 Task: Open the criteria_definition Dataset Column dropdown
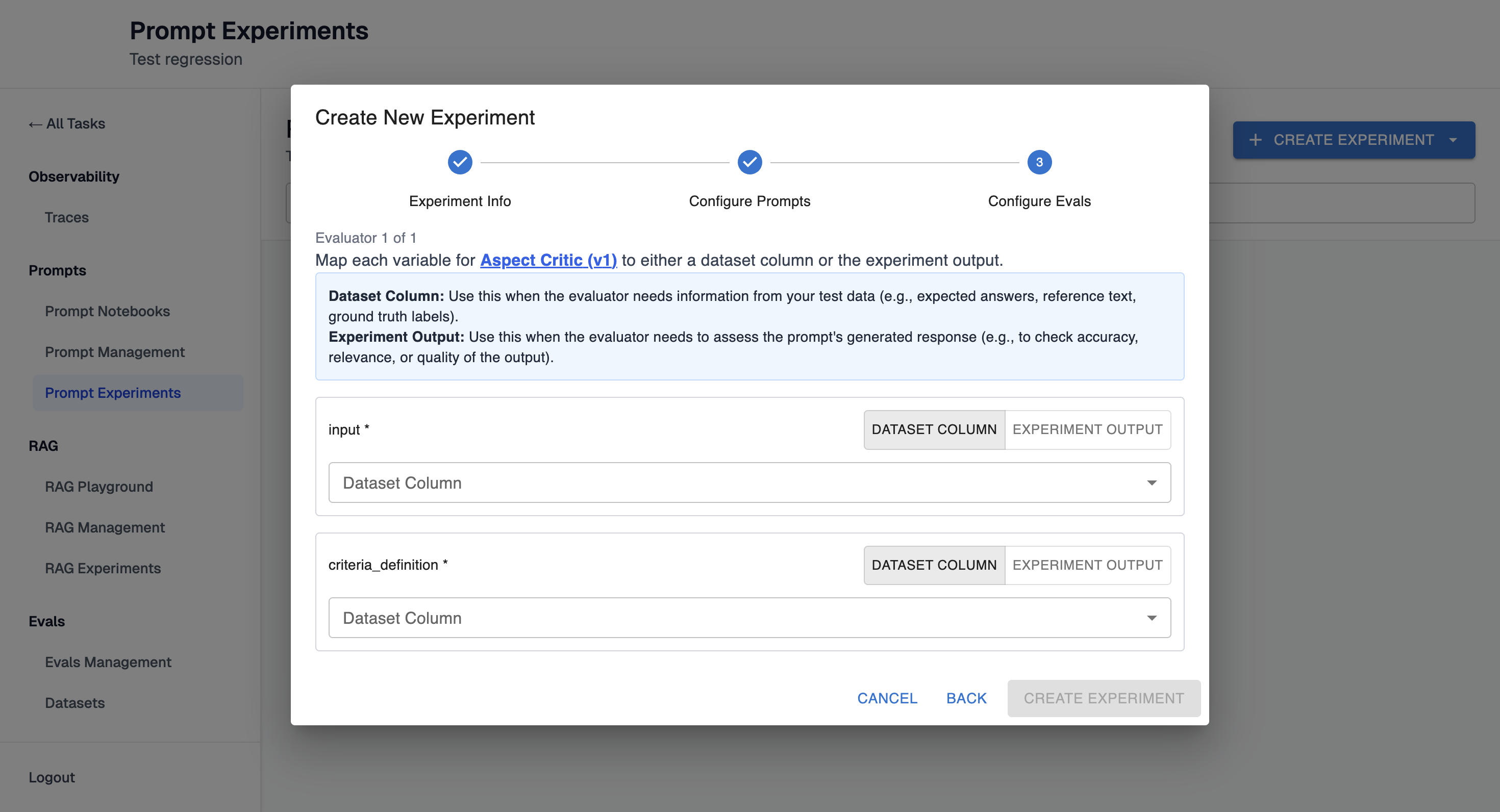[749, 618]
